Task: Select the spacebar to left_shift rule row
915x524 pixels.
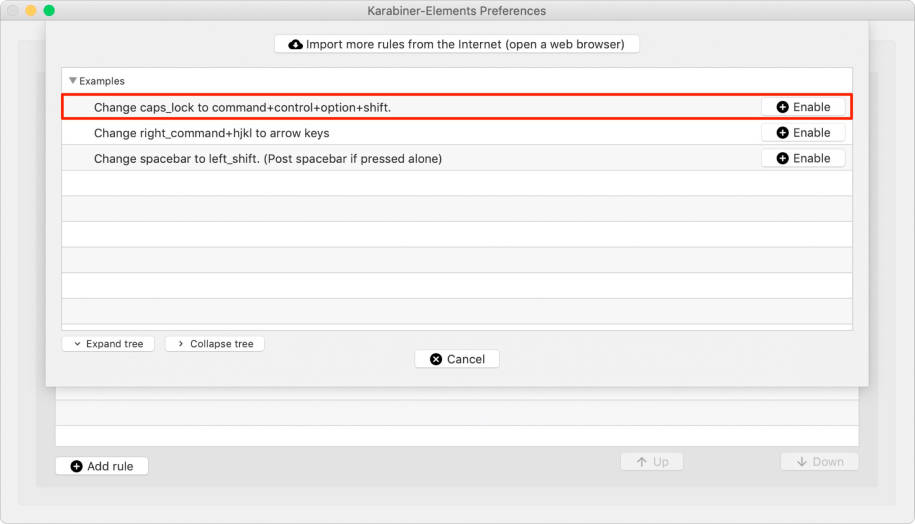Action: pyautogui.click(x=268, y=159)
